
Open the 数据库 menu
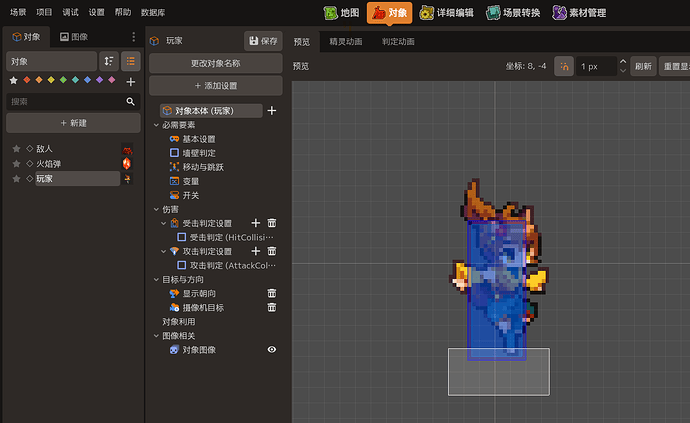(x=153, y=12)
